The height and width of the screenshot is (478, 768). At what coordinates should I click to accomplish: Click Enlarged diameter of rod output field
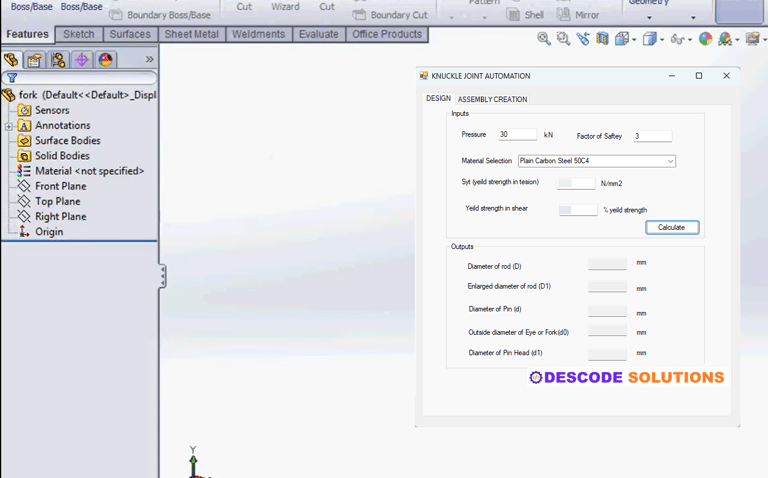pyautogui.click(x=607, y=287)
